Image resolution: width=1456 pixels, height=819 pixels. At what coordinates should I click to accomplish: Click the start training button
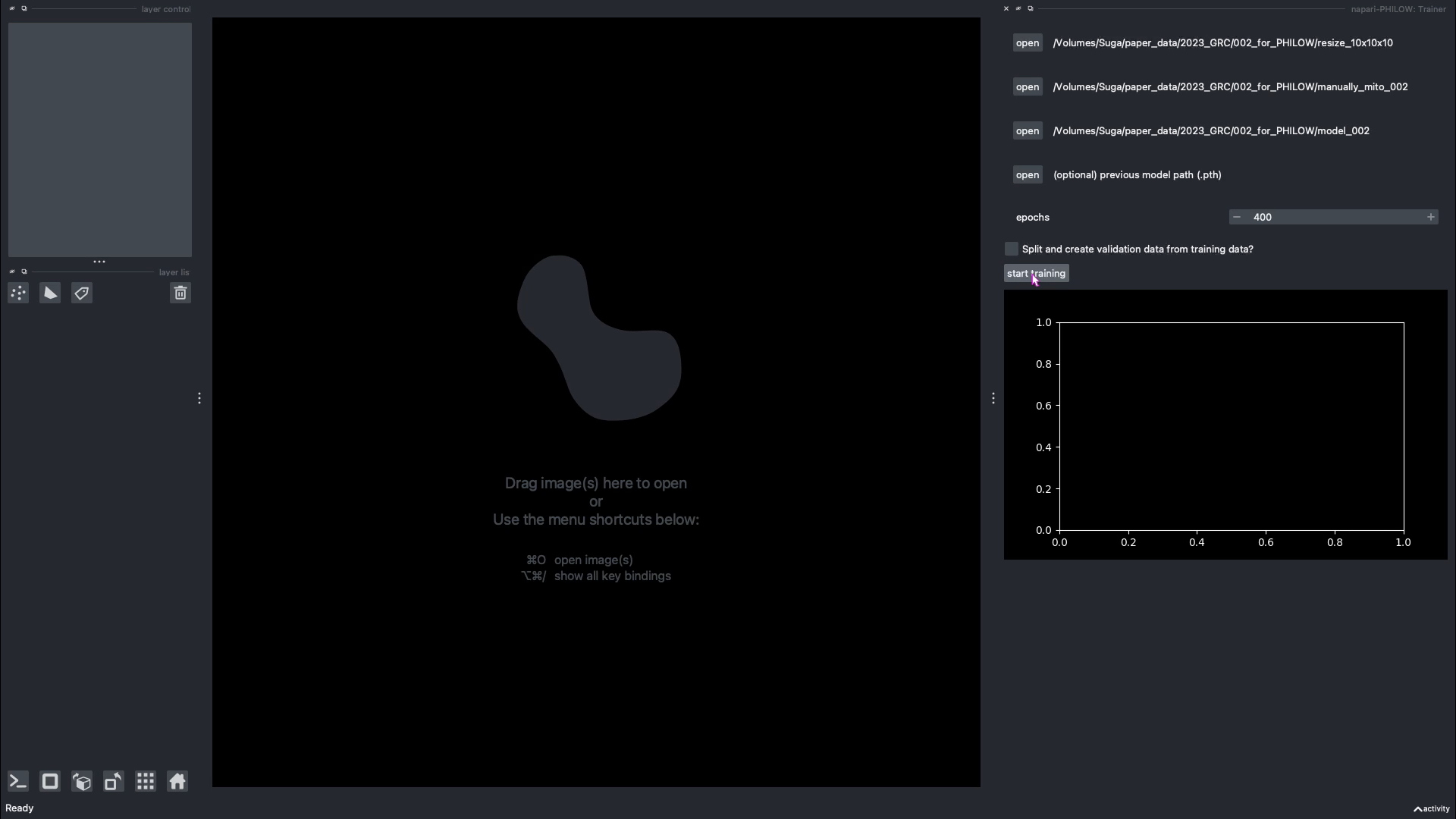pyautogui.click(x=1037, y=274)
